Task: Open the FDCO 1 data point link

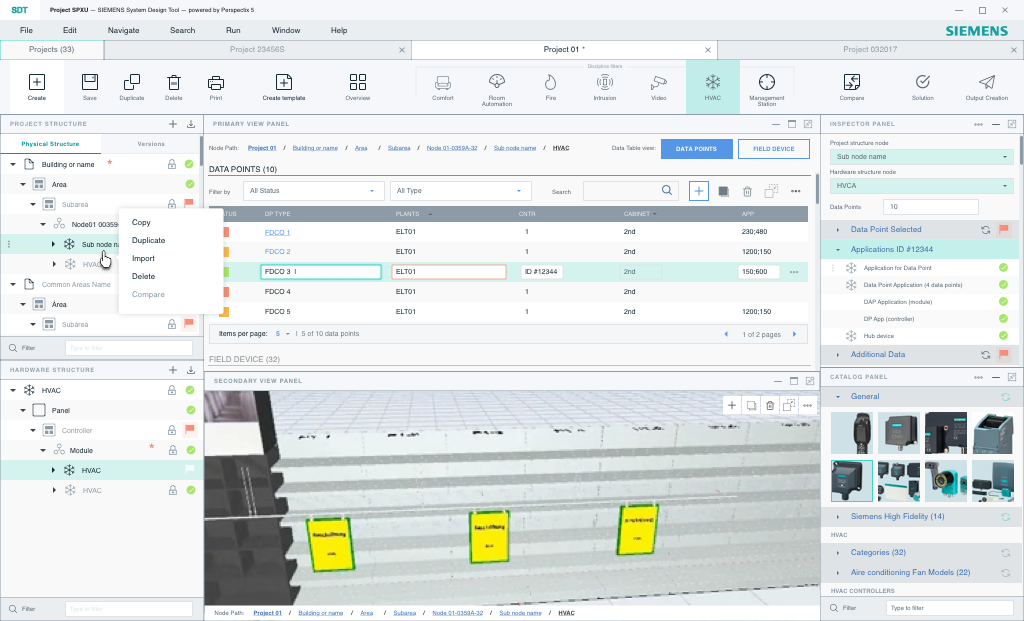Action: point(277,232)
